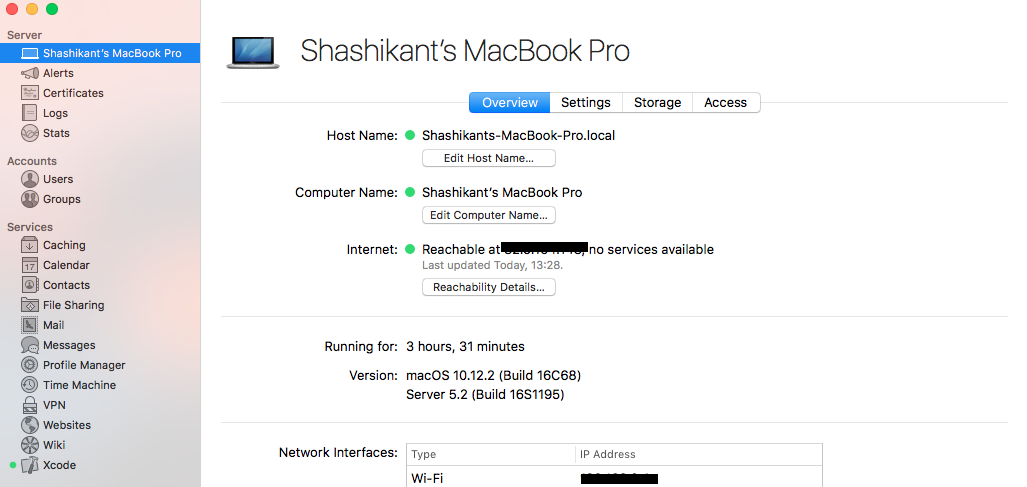Open the Access tab

[725, 103]
